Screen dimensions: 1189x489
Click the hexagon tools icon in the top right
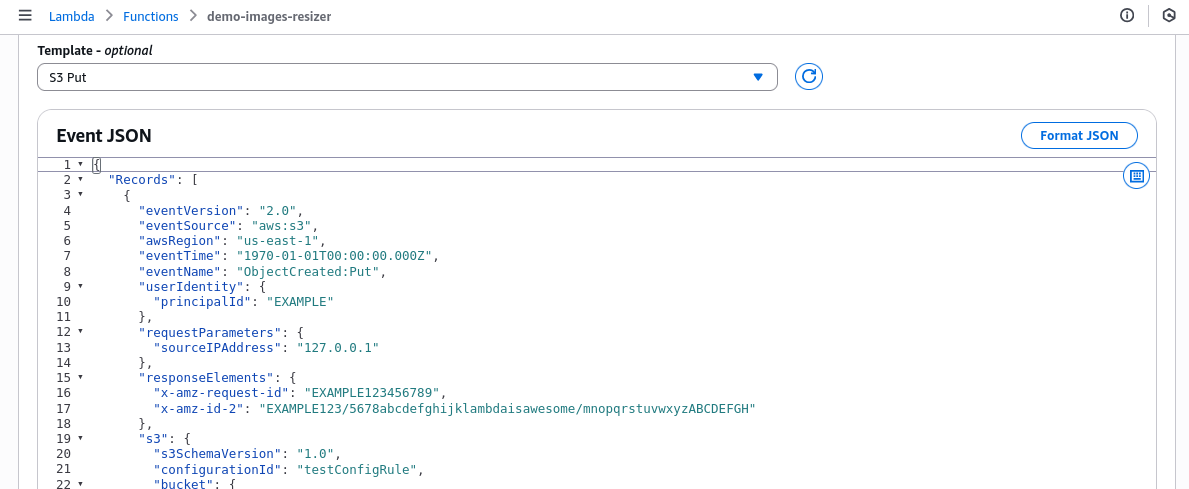pos(1168,16)
